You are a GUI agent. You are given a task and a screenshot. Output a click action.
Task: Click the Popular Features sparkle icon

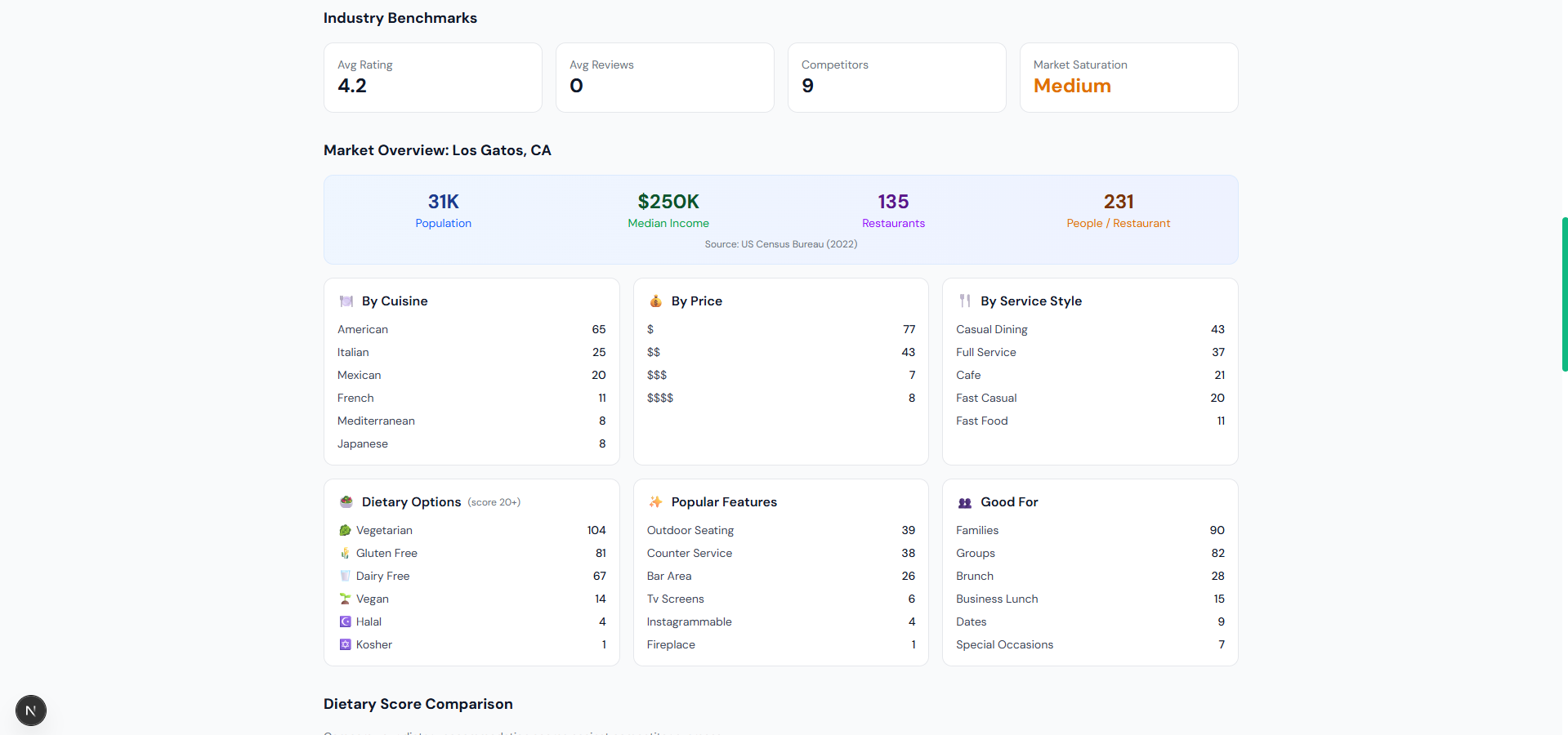click(655, 502)
